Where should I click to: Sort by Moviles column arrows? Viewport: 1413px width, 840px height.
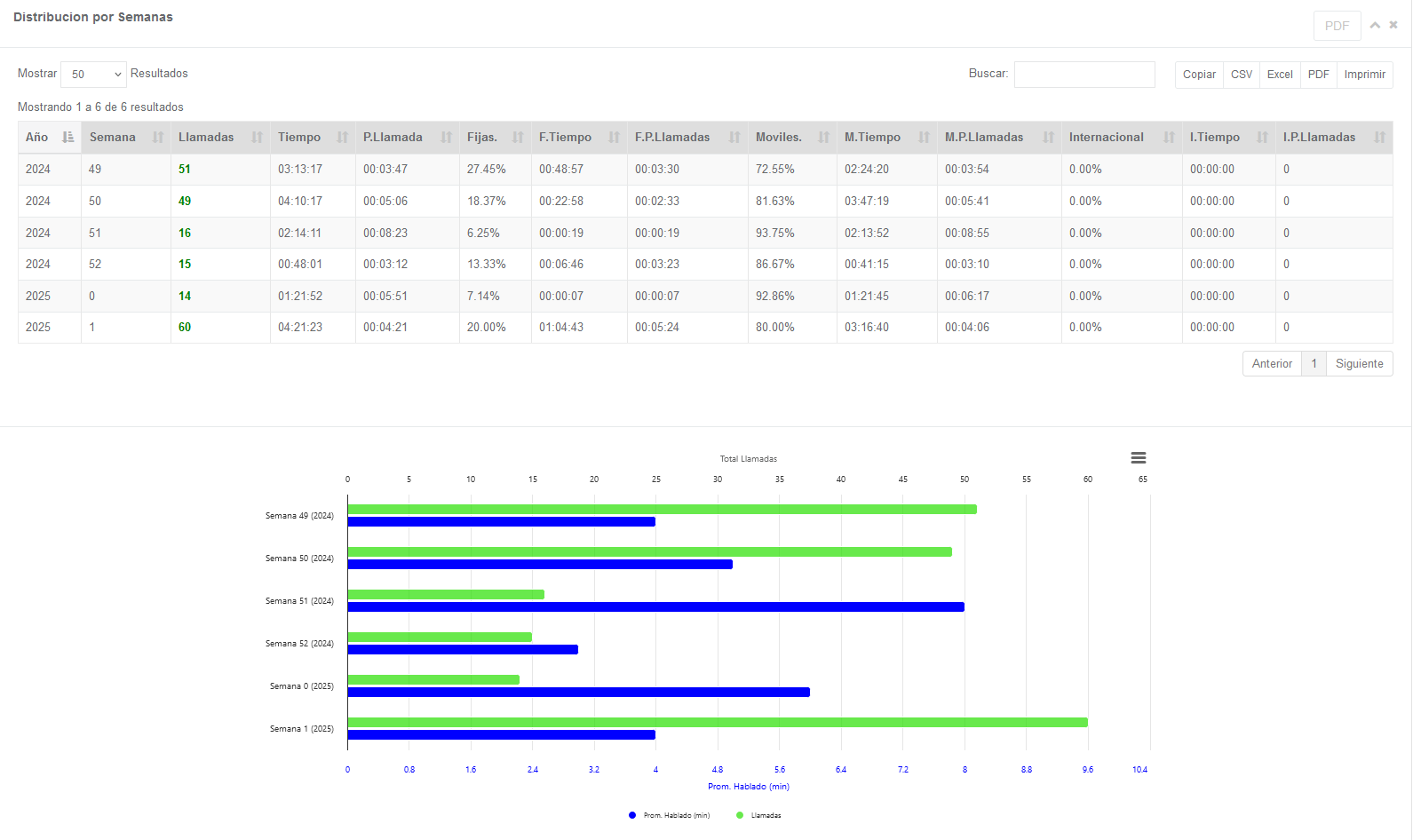(x=823, y=138)
